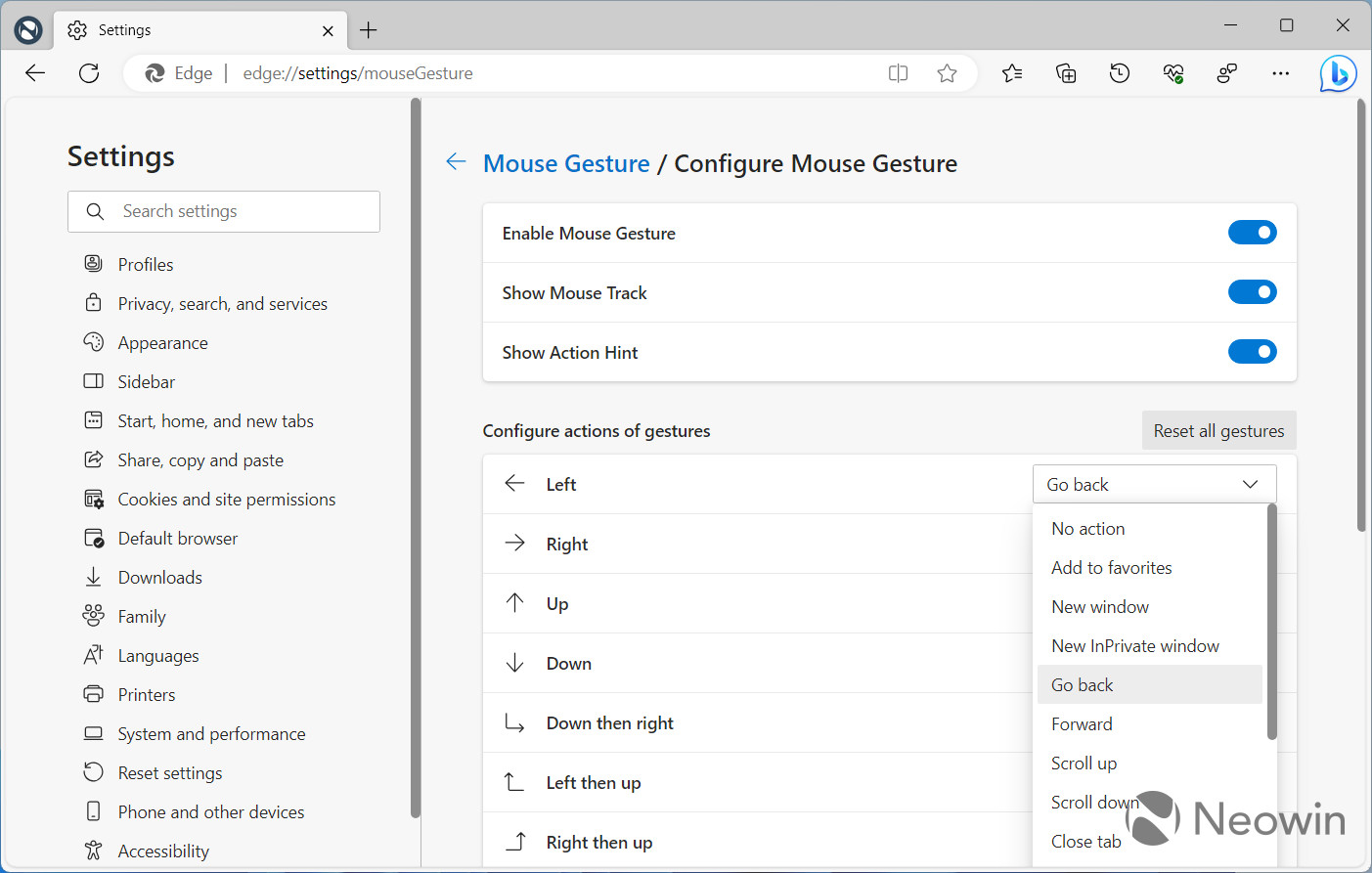This screenshot has width=1372, height=873.
Task: Toggle split screen view icon
Action: [x=898, y=72]
